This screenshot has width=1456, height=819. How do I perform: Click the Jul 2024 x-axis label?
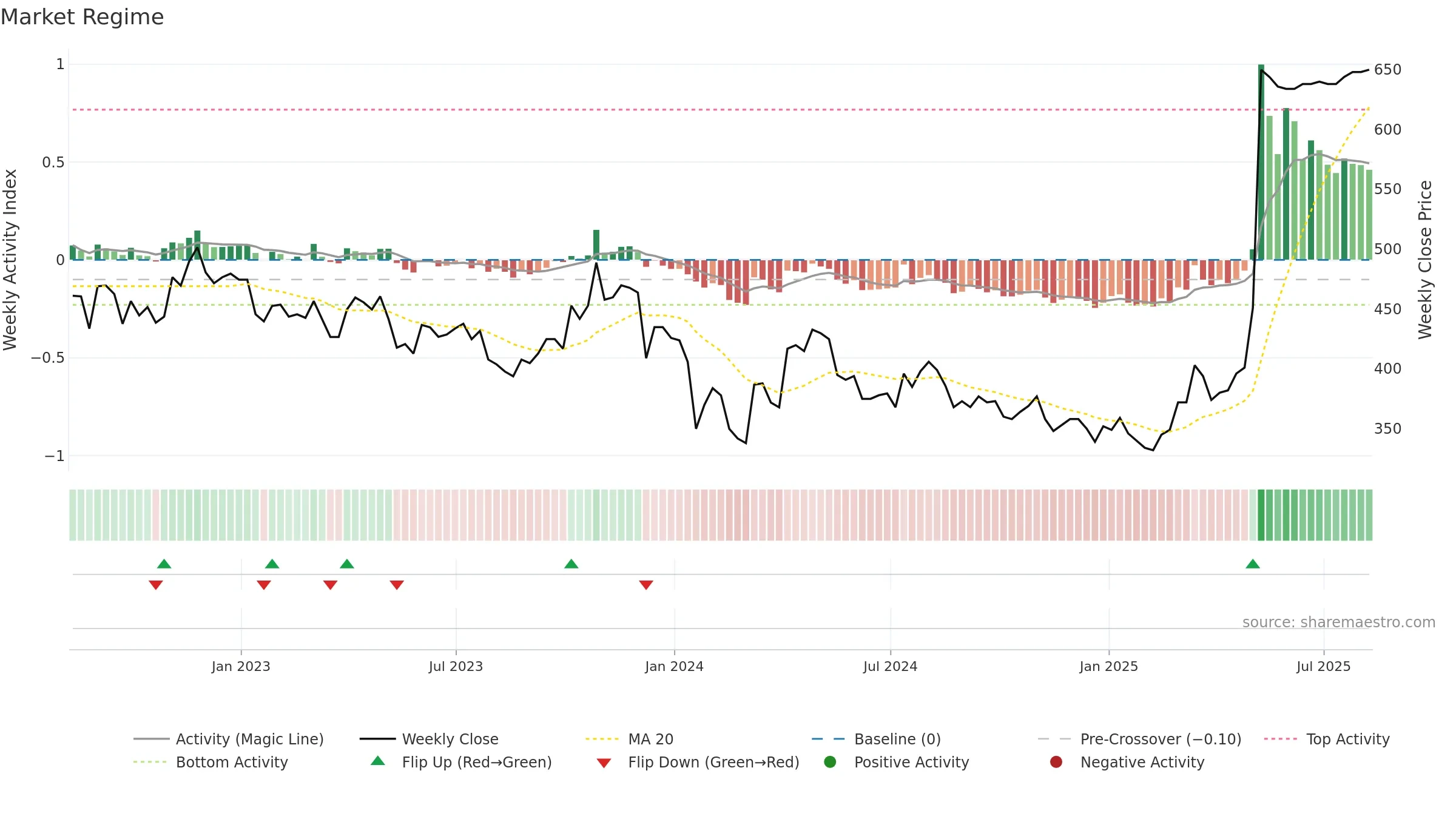pyautogui.click(x=890, y=666)
